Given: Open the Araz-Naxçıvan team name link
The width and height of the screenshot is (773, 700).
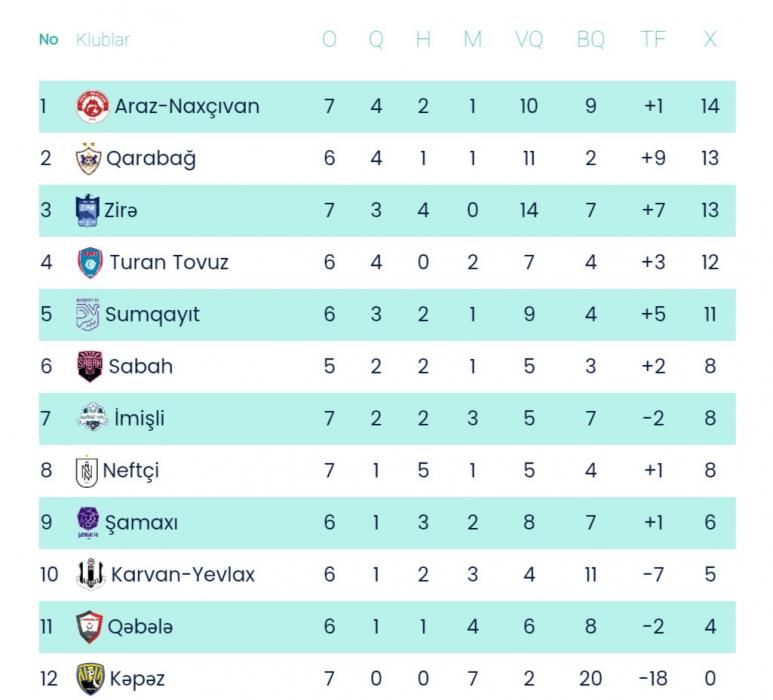Looking at the screenshot, I should tap(187, 106).
